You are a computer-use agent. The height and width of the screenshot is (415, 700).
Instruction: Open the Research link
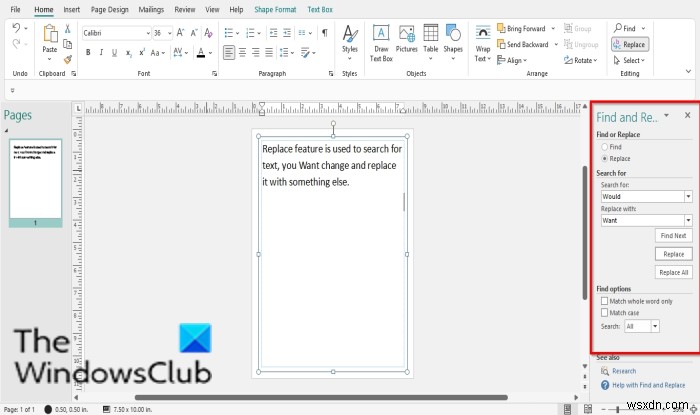[624, 371]
